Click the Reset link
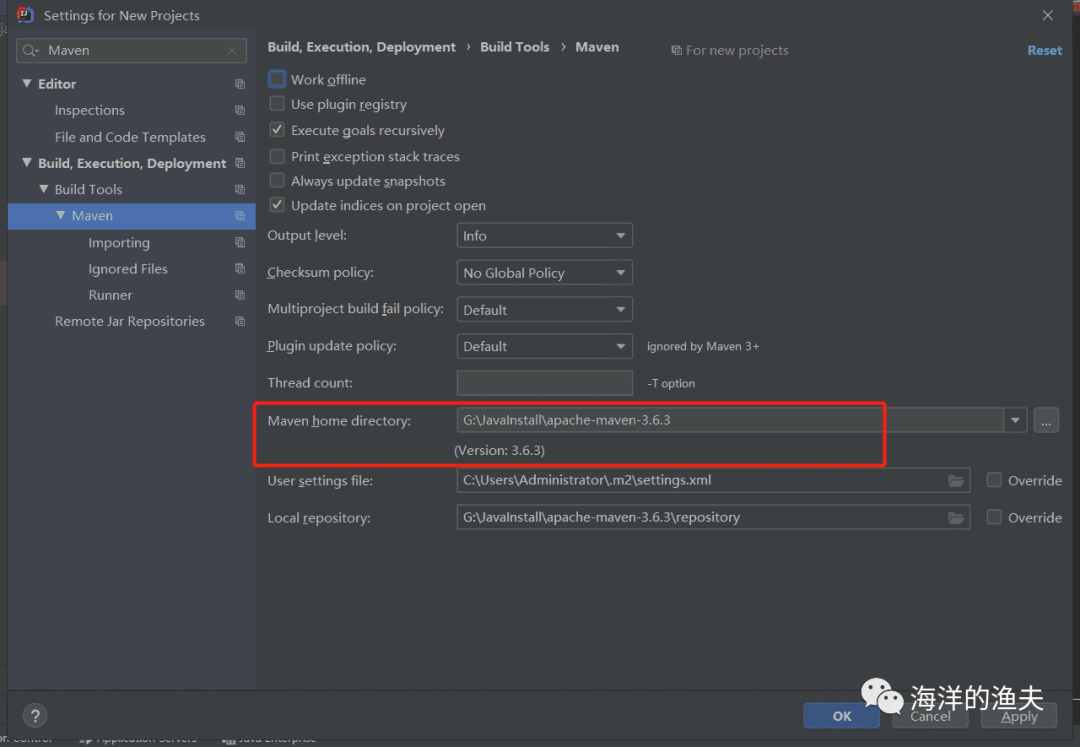The width and height of the screenshot is (1080, 747). [1045, 50]
